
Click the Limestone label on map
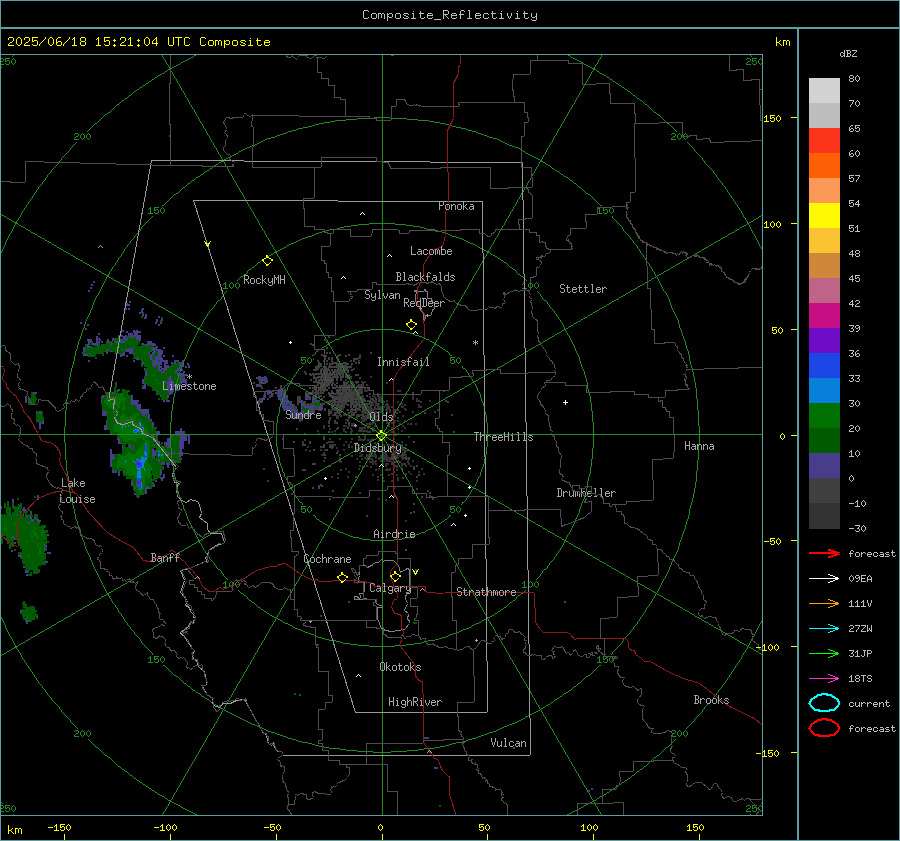point(189,386)
